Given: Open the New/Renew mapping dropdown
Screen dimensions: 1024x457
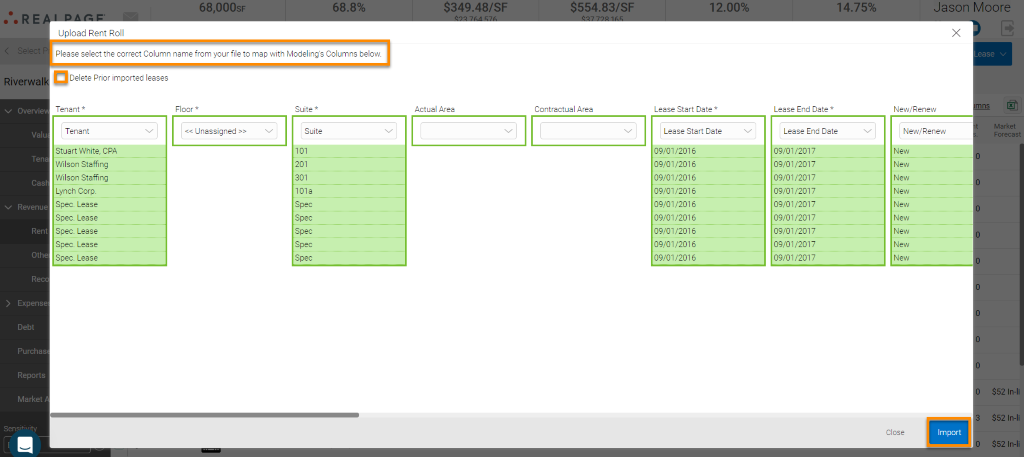Looking at the screenshot, I should point(934,131).
